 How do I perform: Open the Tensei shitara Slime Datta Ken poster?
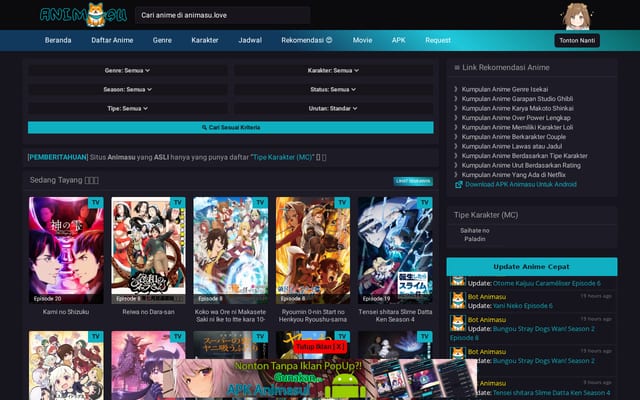coord(395,250)
